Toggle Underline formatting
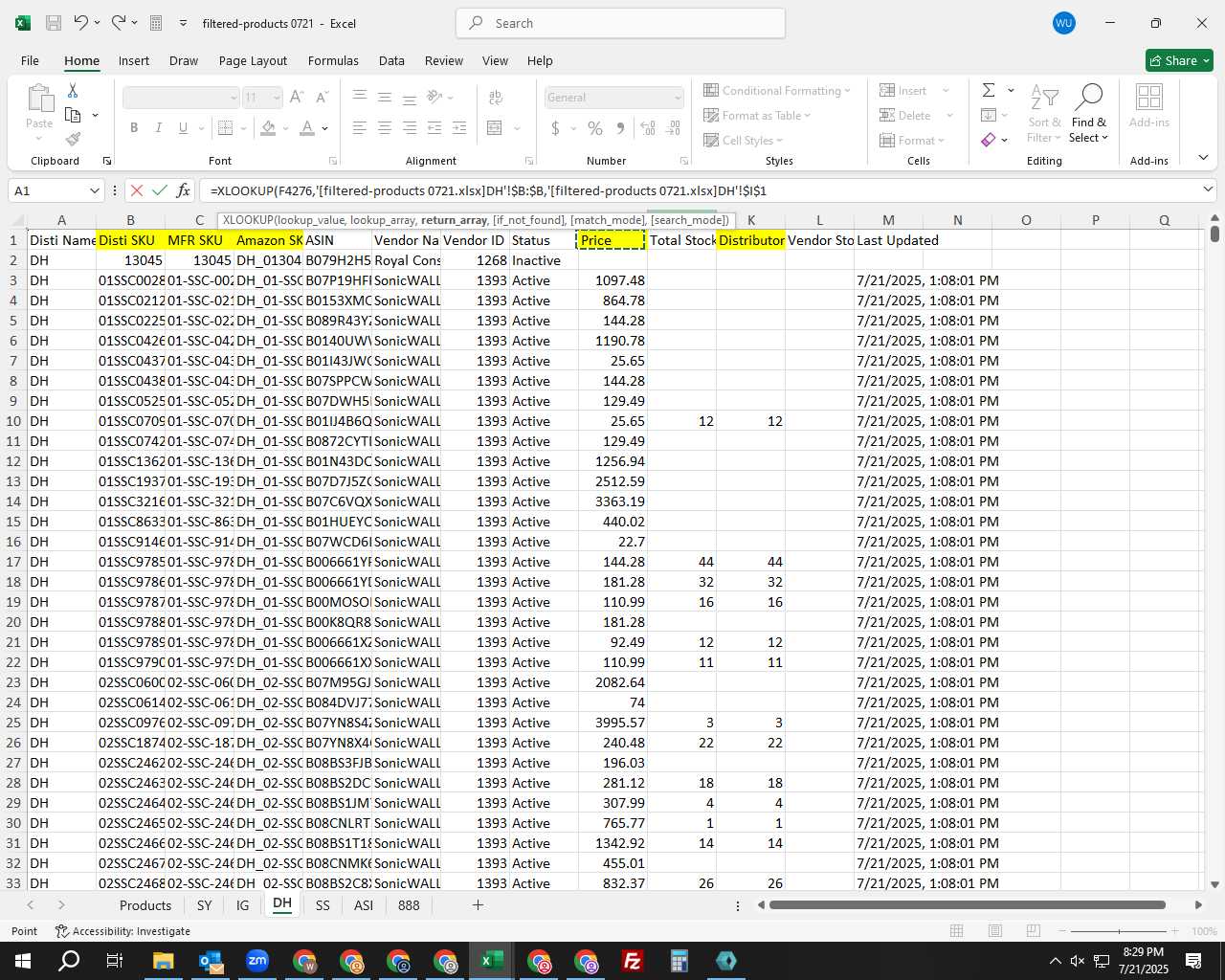The height and width of the screenshot is (980, 1225). tap(183, 127)
